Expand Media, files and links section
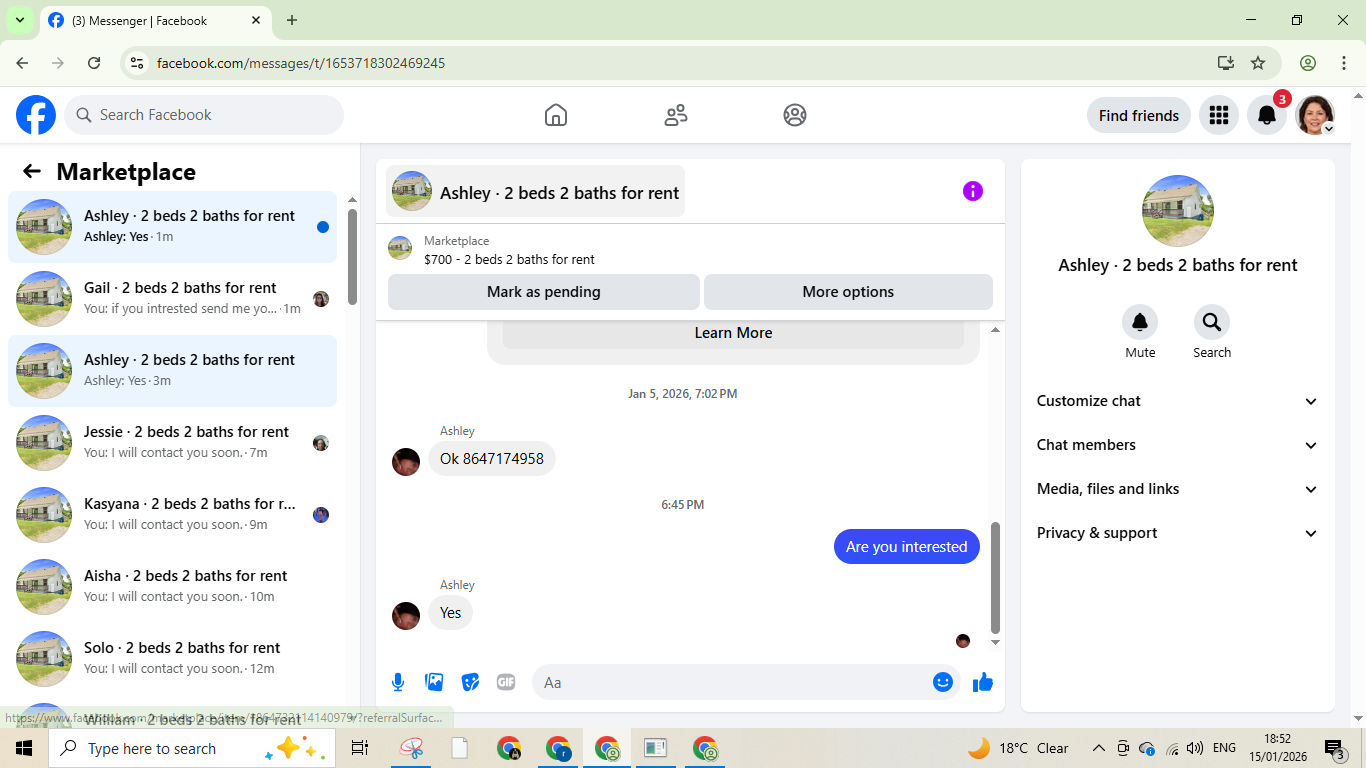This screenshot has height=768, width=1366. click(1178, 489)
